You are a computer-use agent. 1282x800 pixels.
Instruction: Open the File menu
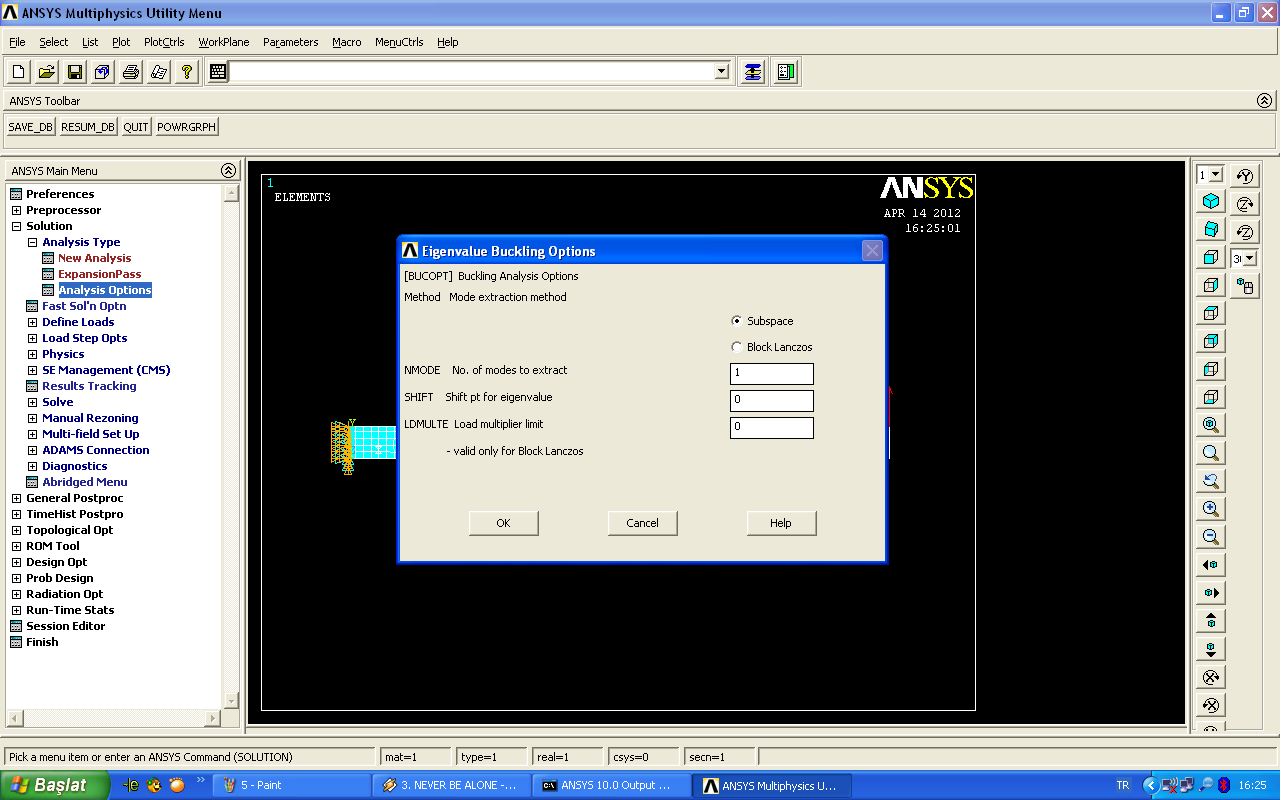tap(17, 42)
